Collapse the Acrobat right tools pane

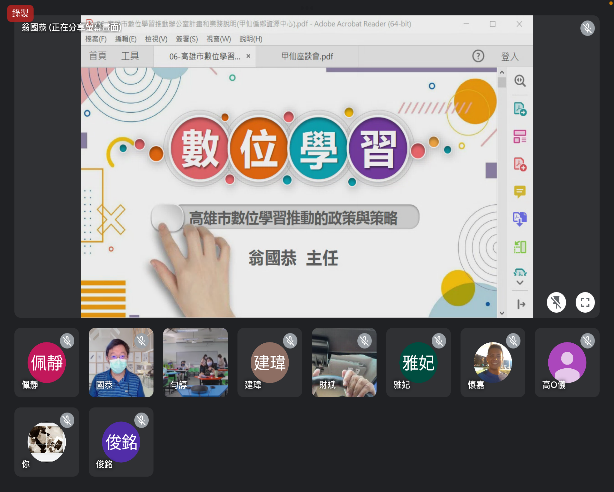click(521, 304)
